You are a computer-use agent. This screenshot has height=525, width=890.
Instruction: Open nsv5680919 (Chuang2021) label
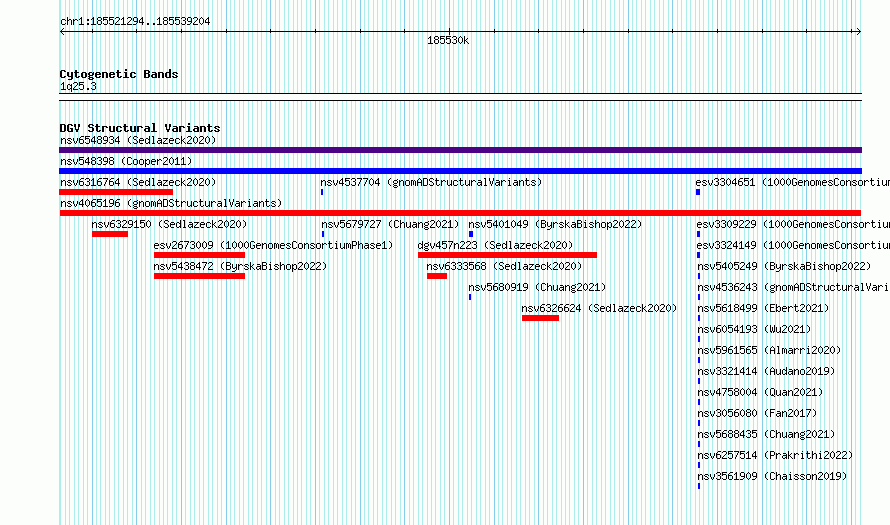click(x=537, y=287)
